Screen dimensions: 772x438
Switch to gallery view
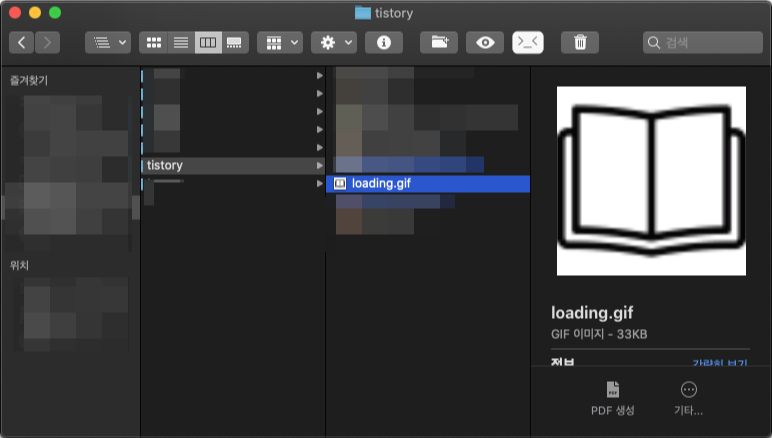coord(234,43)
